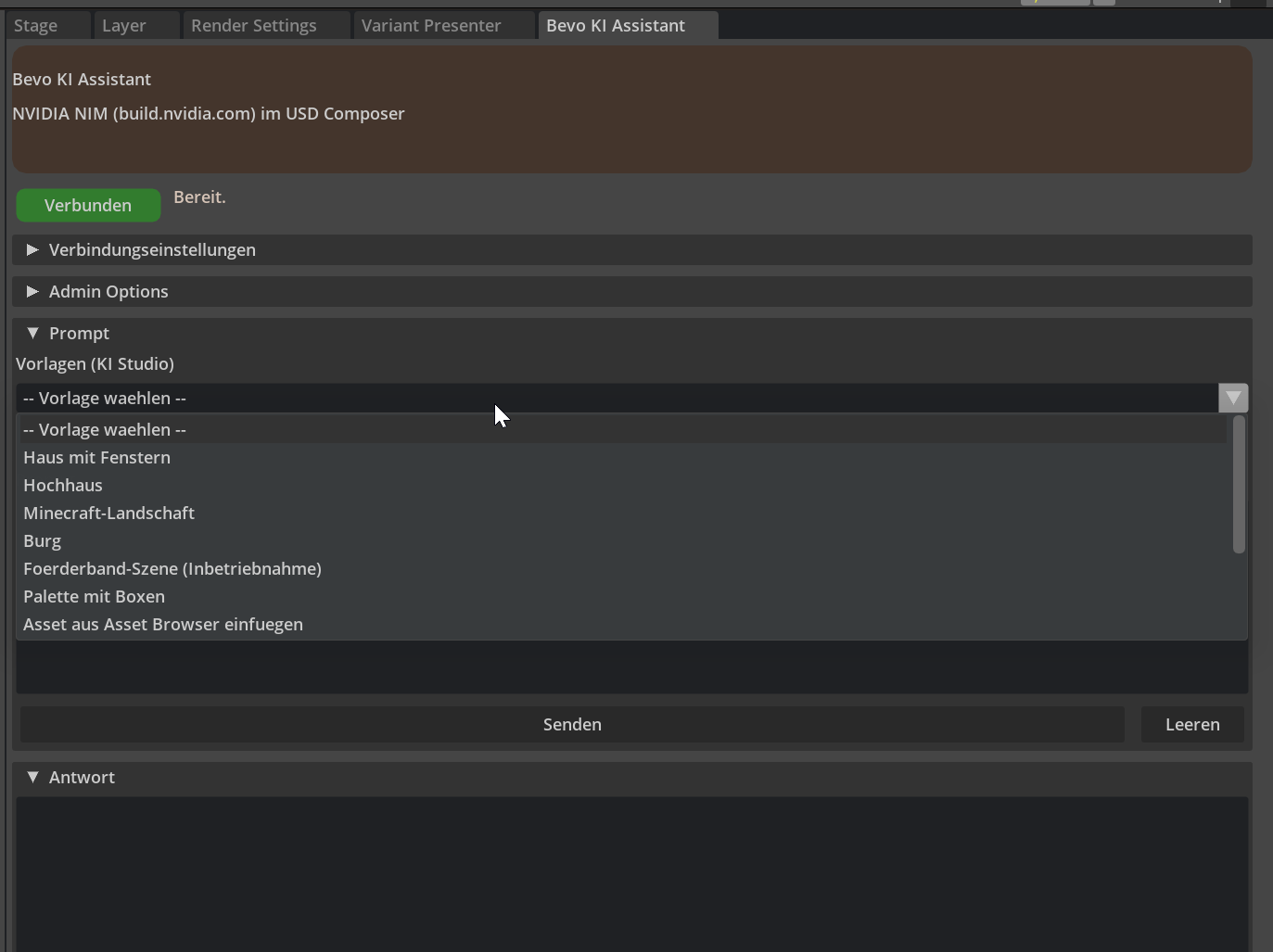Collapse the Antwort section

tap(632, 777)
